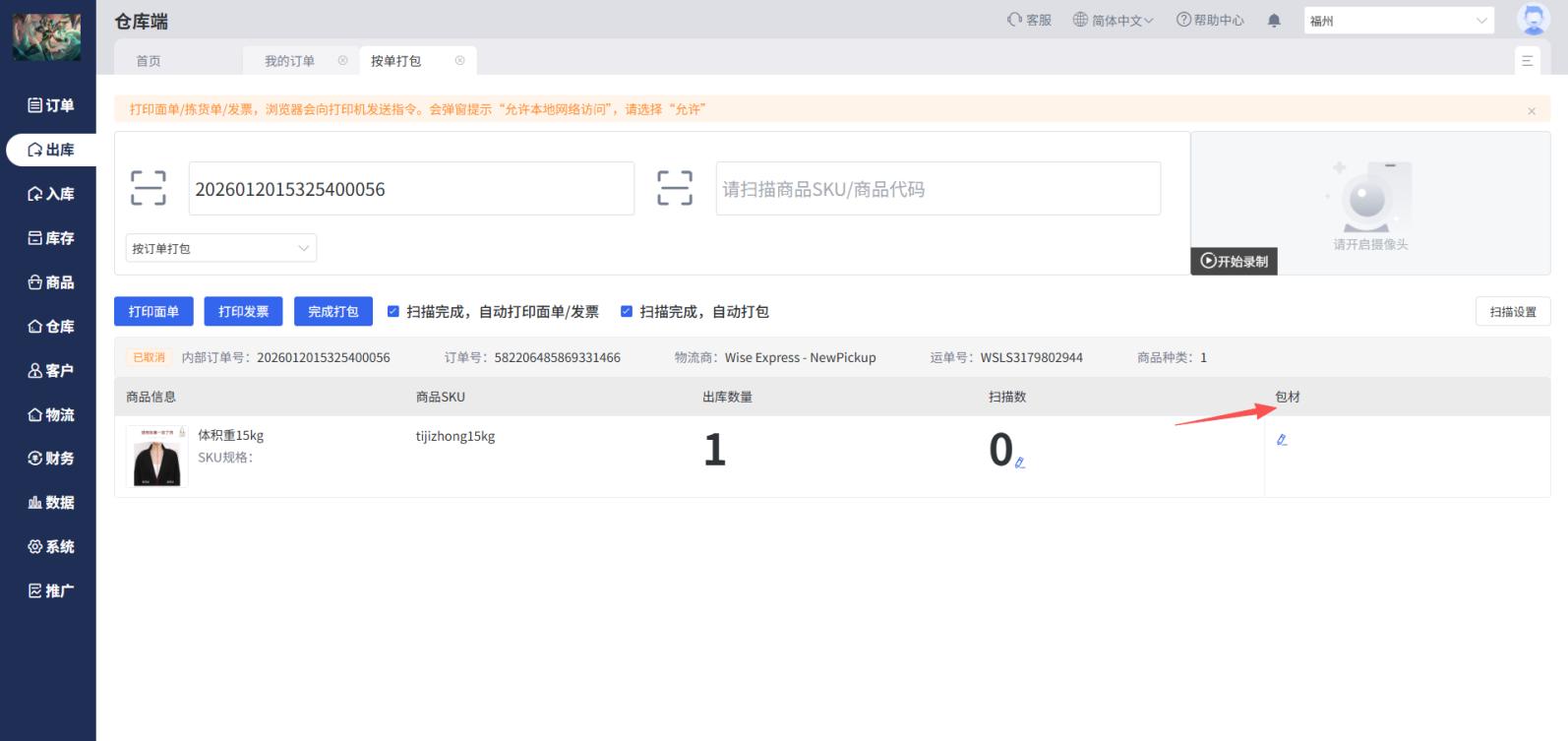Open the 入库 (Inbound) sidebar menu
Screen dimensions: 1568x741
51,194
